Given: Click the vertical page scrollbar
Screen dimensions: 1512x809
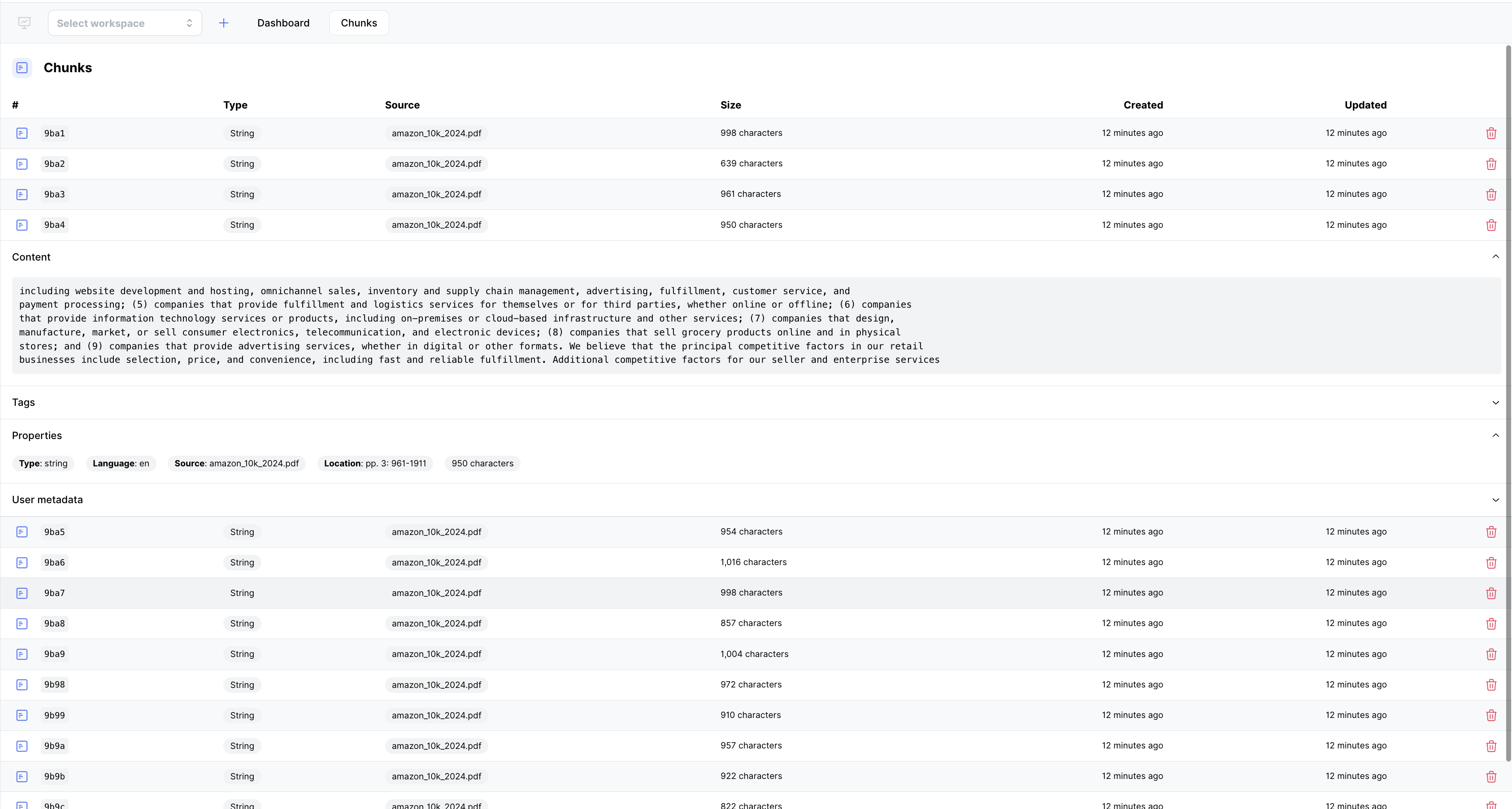Looking at the screenshot, I should point(1508,403).
